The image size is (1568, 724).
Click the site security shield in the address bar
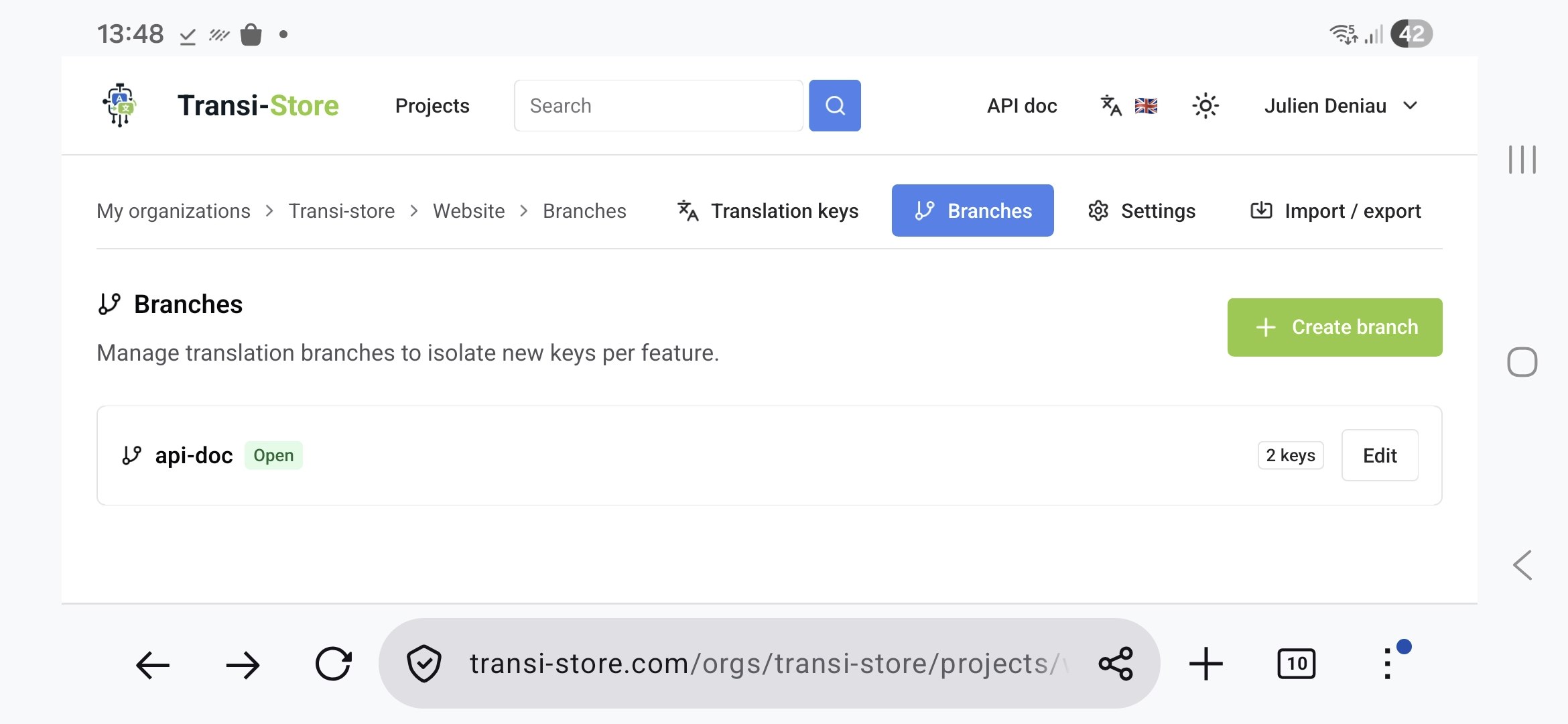[424, 664]
